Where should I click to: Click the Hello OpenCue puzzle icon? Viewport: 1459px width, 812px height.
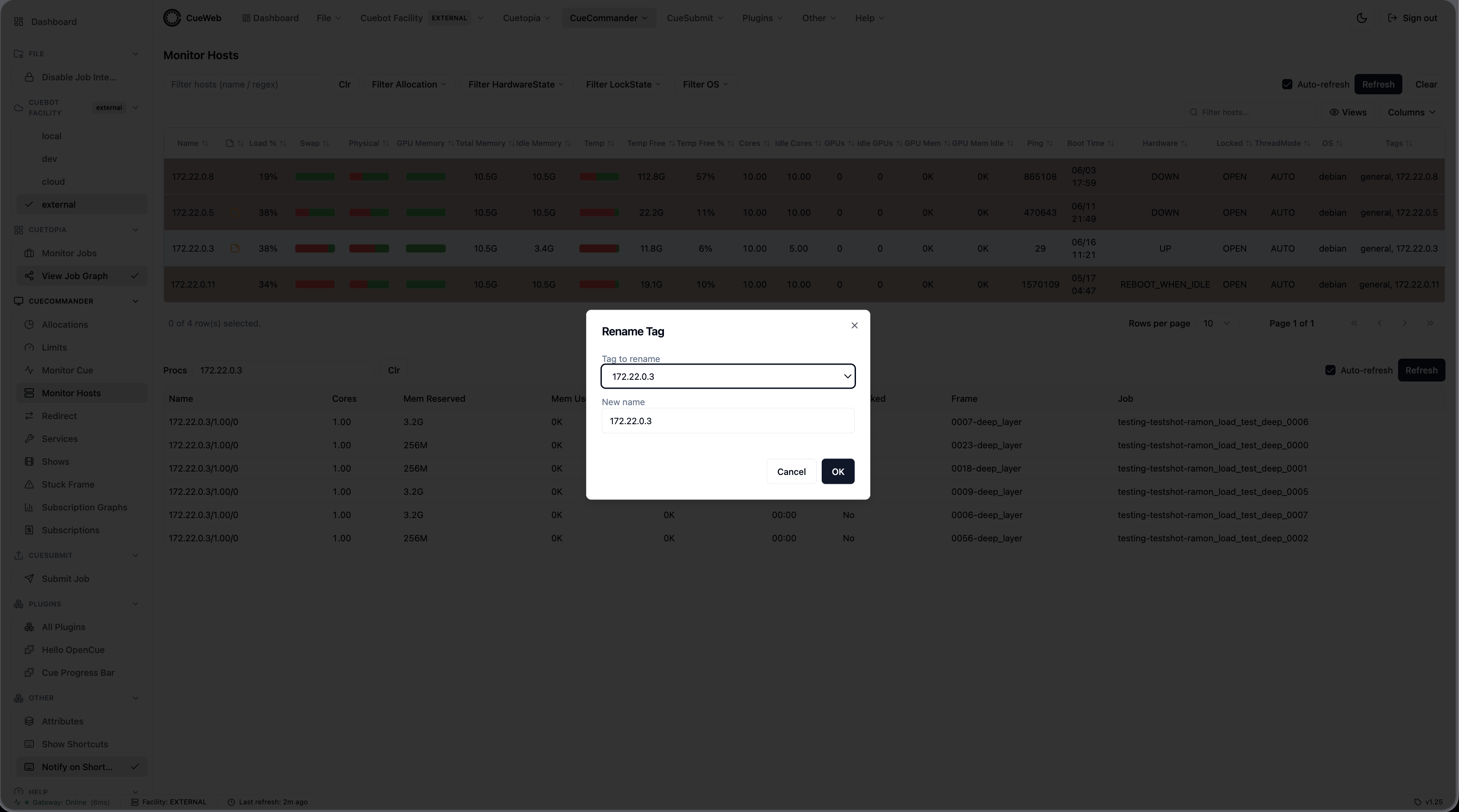(30, 650)
